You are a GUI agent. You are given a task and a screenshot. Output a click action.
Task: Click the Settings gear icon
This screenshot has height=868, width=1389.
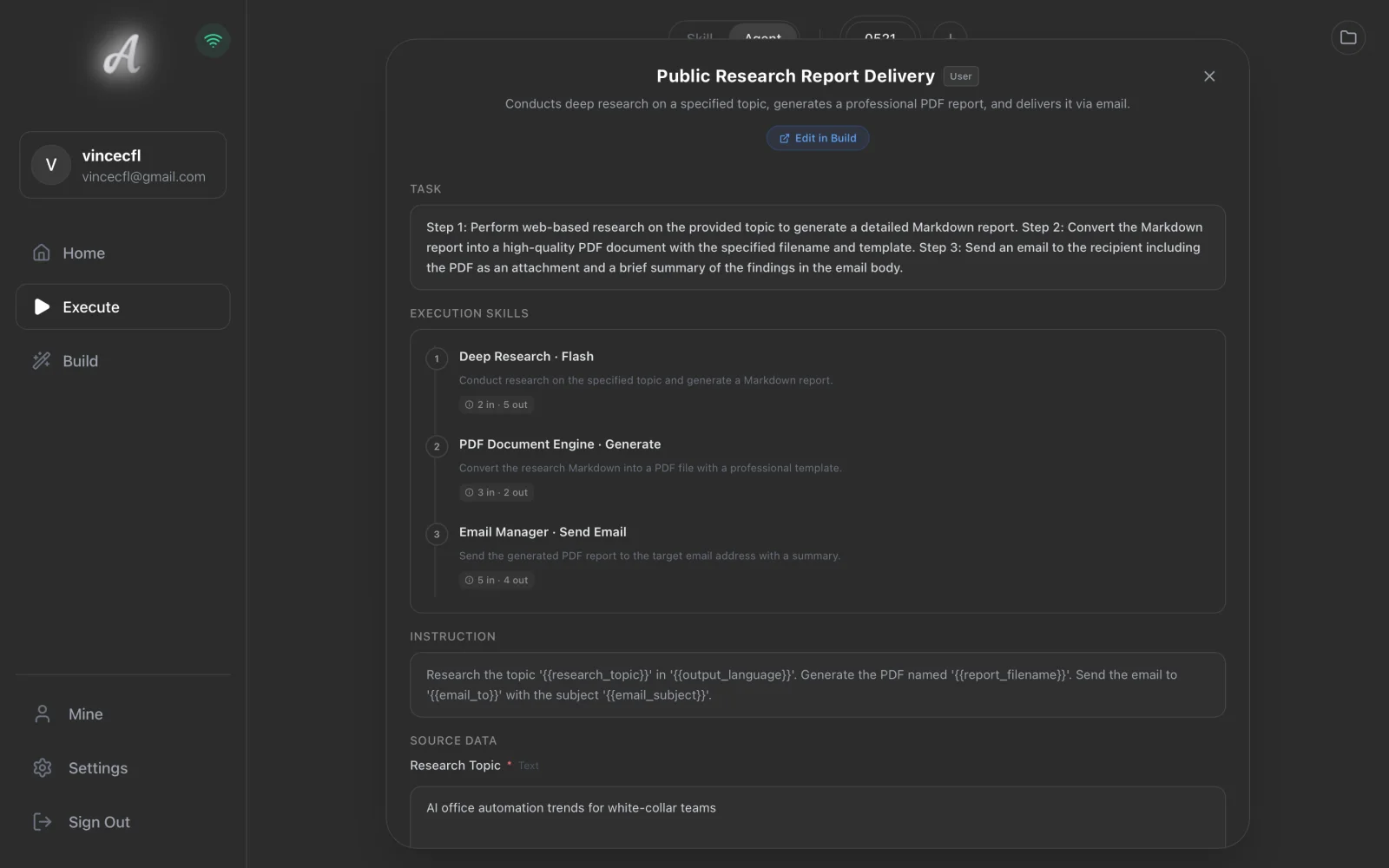tap(42, 767)
